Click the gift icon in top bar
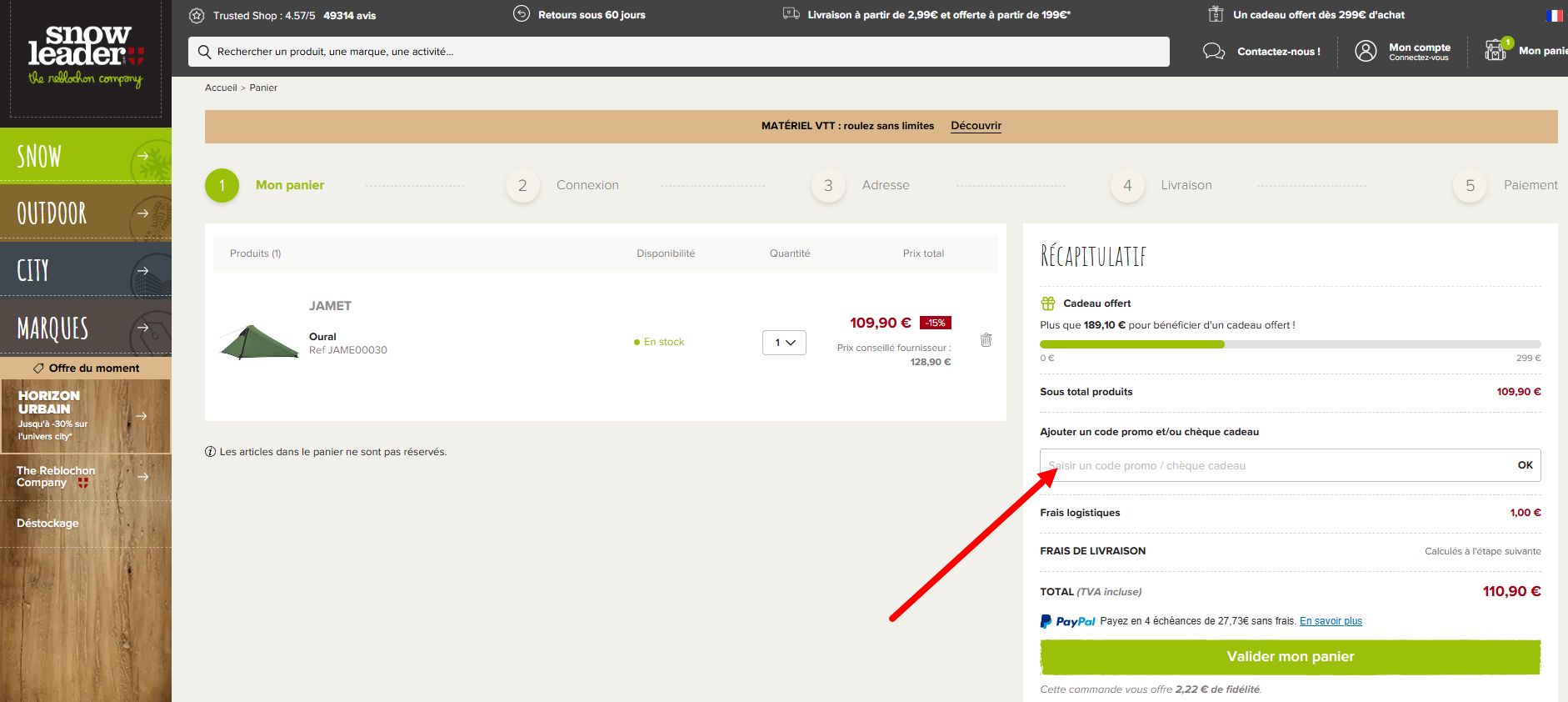 coord(1216,14)
